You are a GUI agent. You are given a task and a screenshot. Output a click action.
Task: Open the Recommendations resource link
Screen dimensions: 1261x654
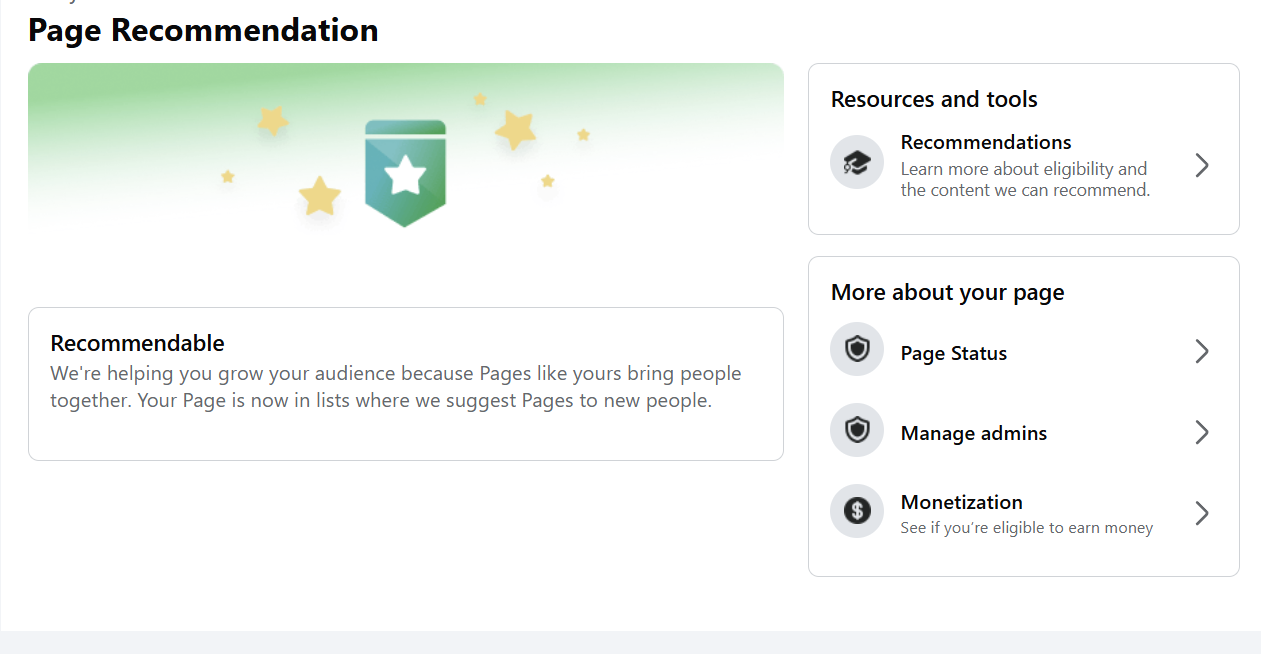click(x=1024, y=165)
